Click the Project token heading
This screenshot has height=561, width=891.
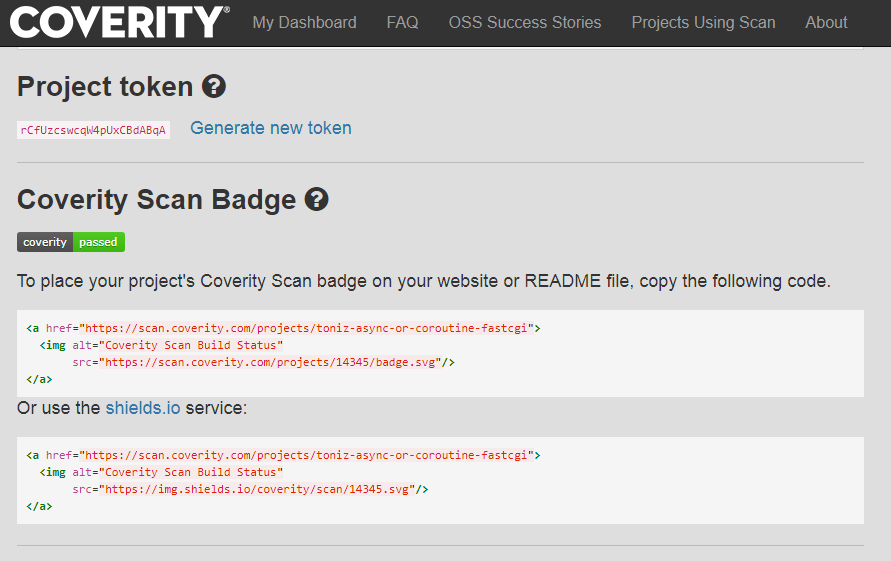105,86
